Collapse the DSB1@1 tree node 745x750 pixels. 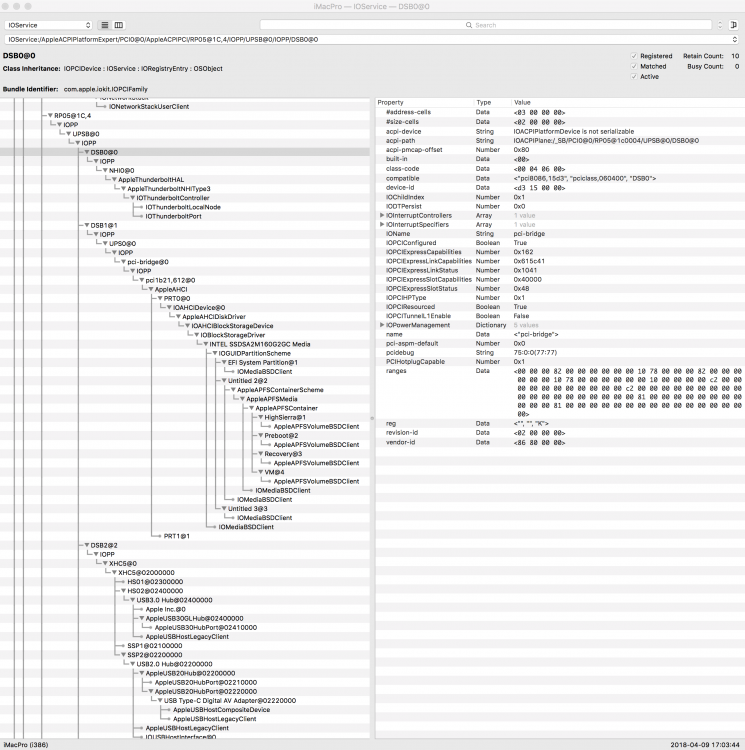click(x=87, y=225)
